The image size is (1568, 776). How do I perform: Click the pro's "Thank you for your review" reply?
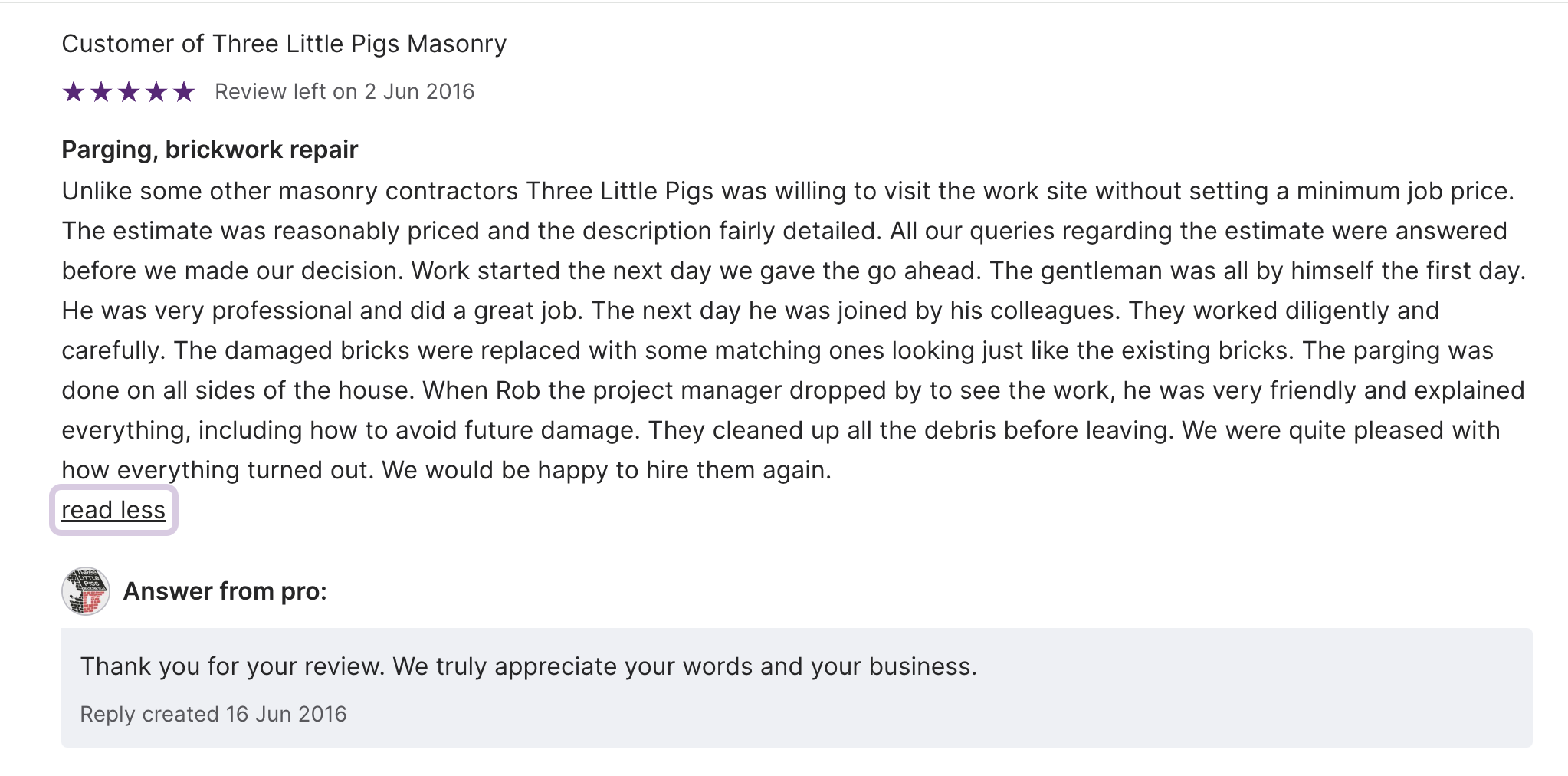pyautogui.click(x=528, y=666)
